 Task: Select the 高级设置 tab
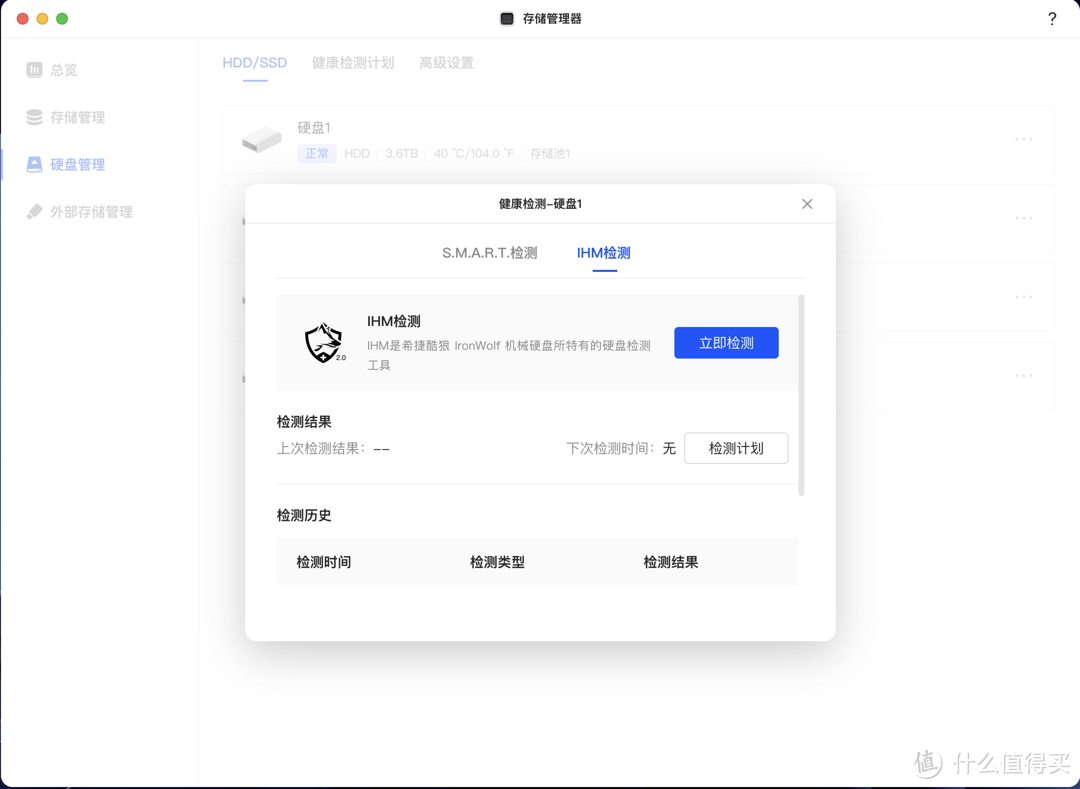(446, 62)
